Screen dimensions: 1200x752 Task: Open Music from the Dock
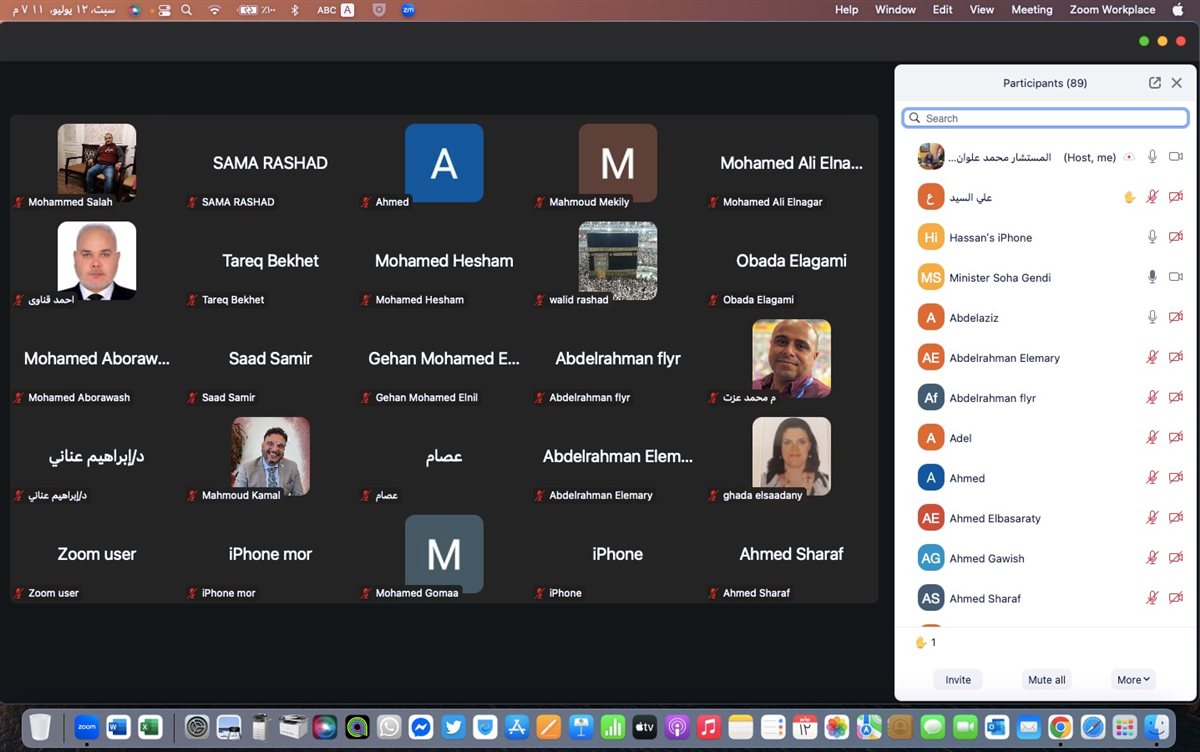coord(708,727)
